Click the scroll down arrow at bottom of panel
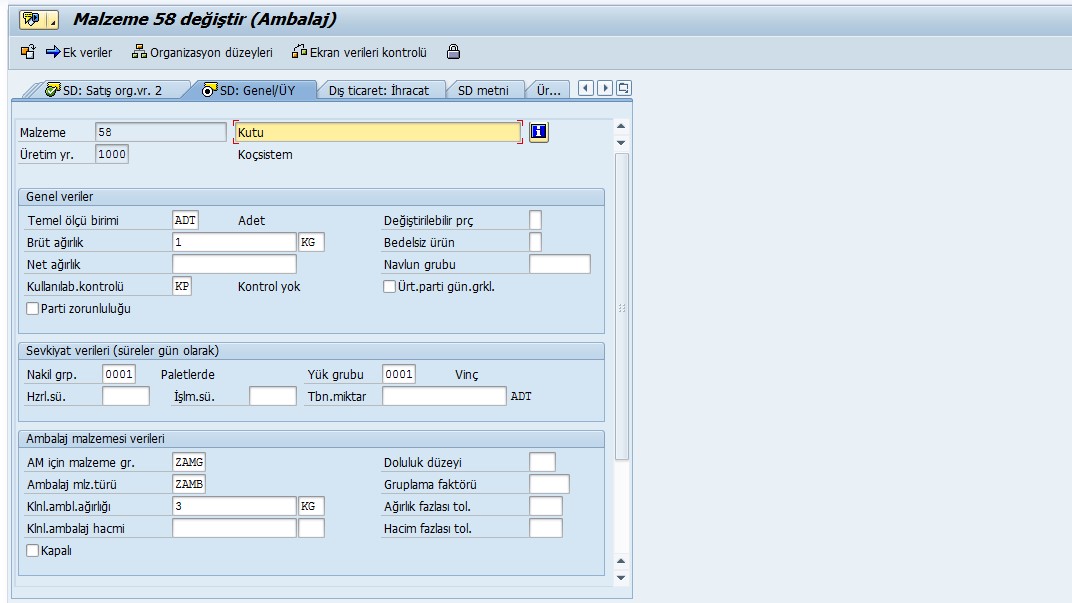The image size is (1072, 603). tap(621, 578)
